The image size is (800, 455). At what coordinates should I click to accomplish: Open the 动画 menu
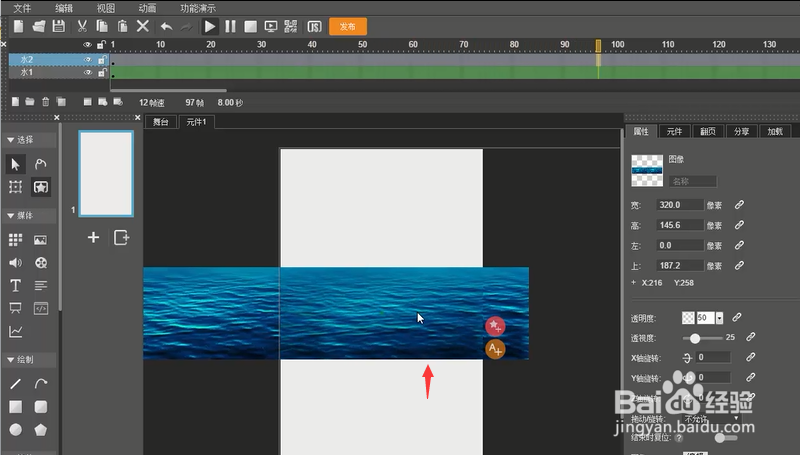click(147, 8)
